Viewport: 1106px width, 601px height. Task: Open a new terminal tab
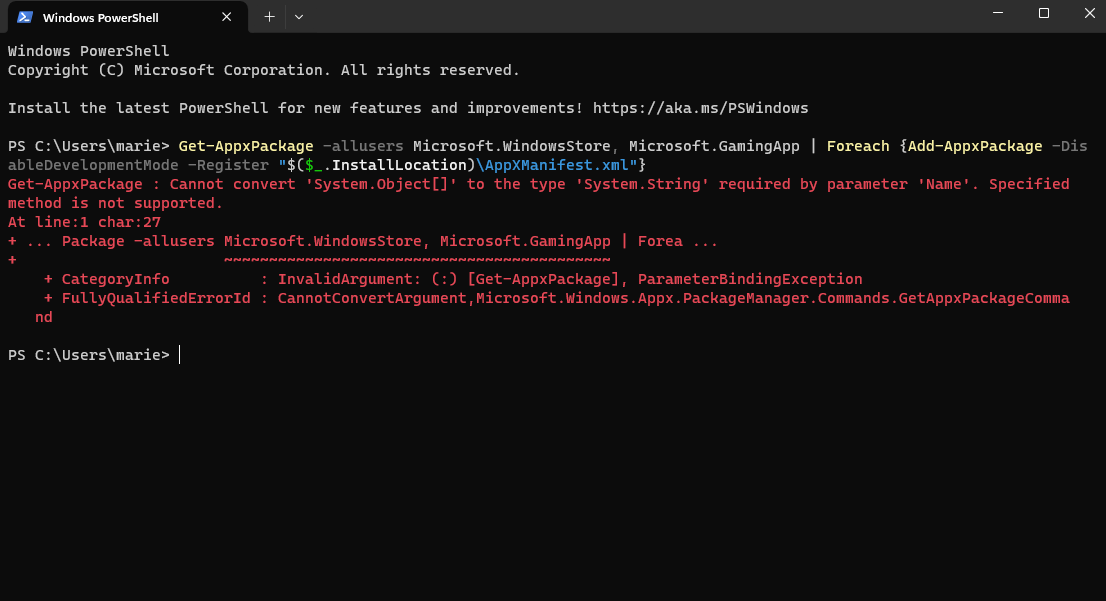[x=269, y=17]
